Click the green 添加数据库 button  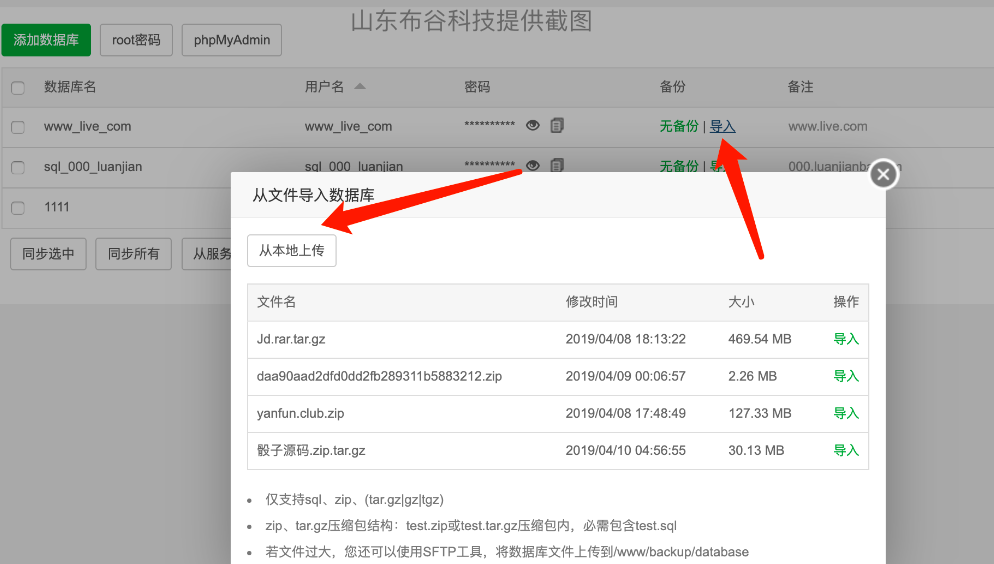[x=46, y=40]
